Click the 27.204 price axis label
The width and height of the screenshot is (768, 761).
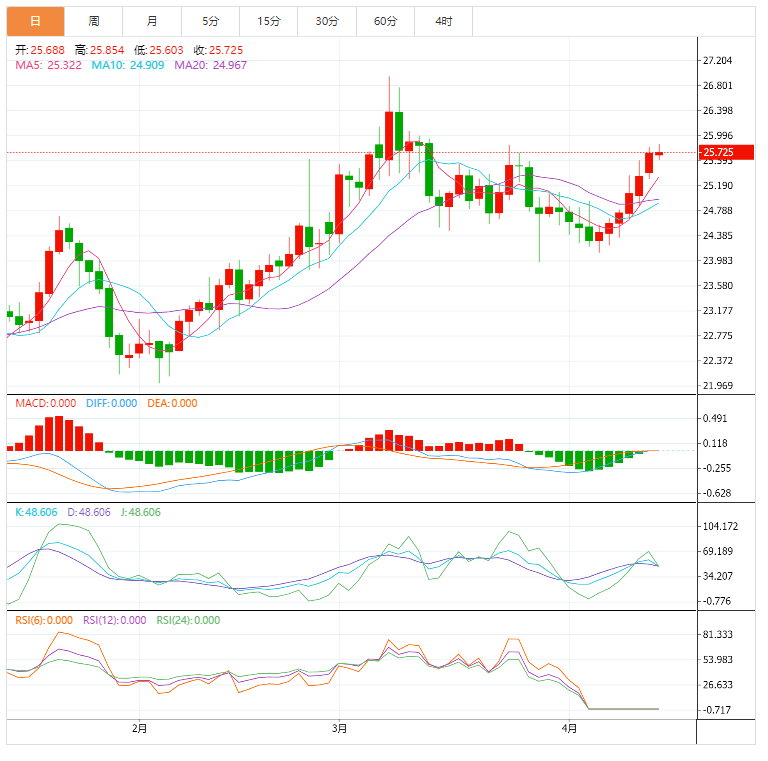718,61
